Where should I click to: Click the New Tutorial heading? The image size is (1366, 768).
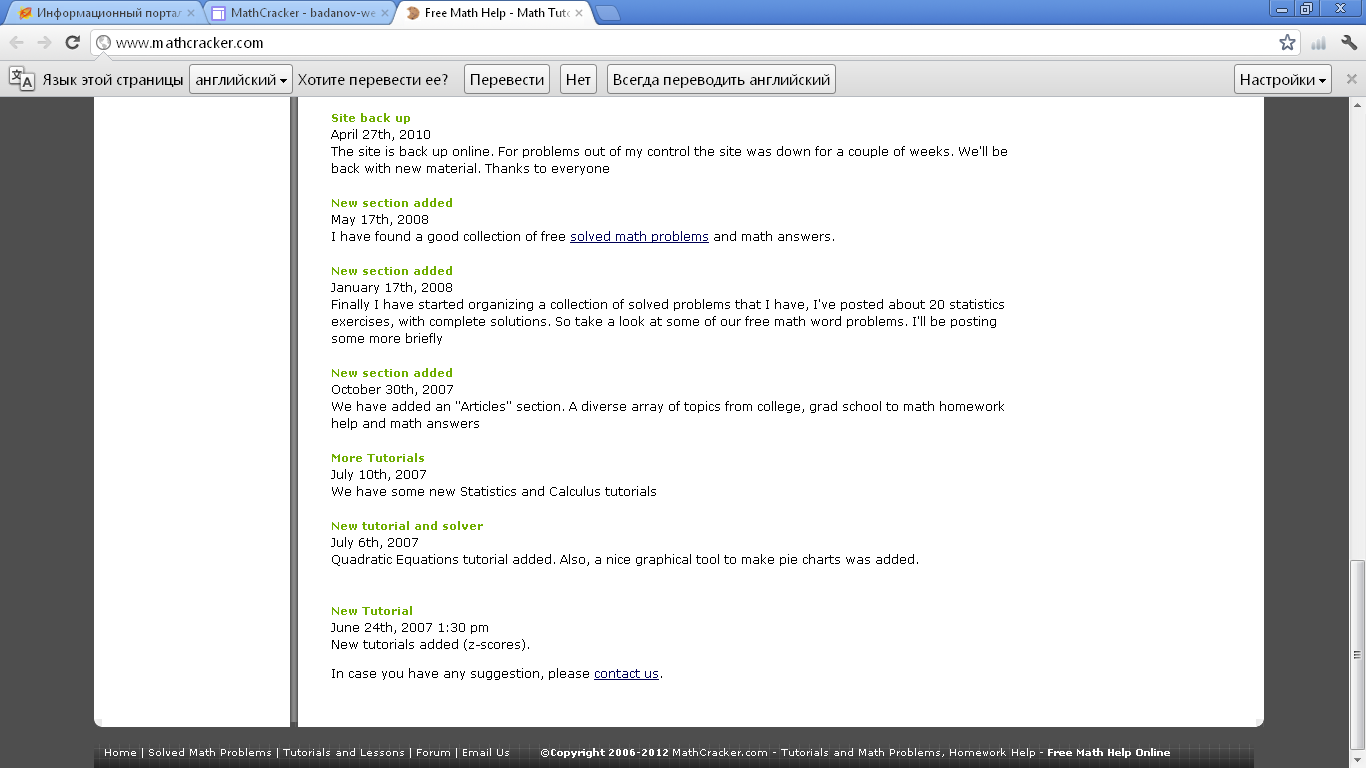(372, 611)
